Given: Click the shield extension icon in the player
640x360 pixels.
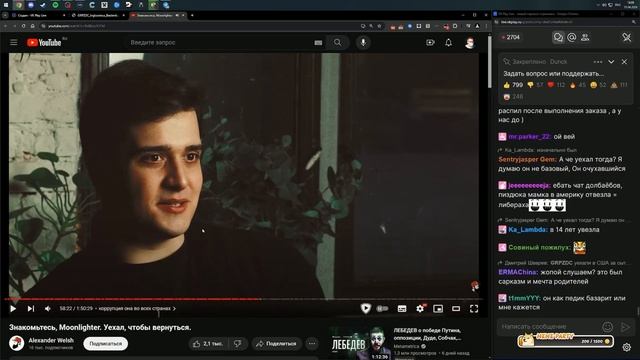Looking at the screenshot, I should pos(366,309).
